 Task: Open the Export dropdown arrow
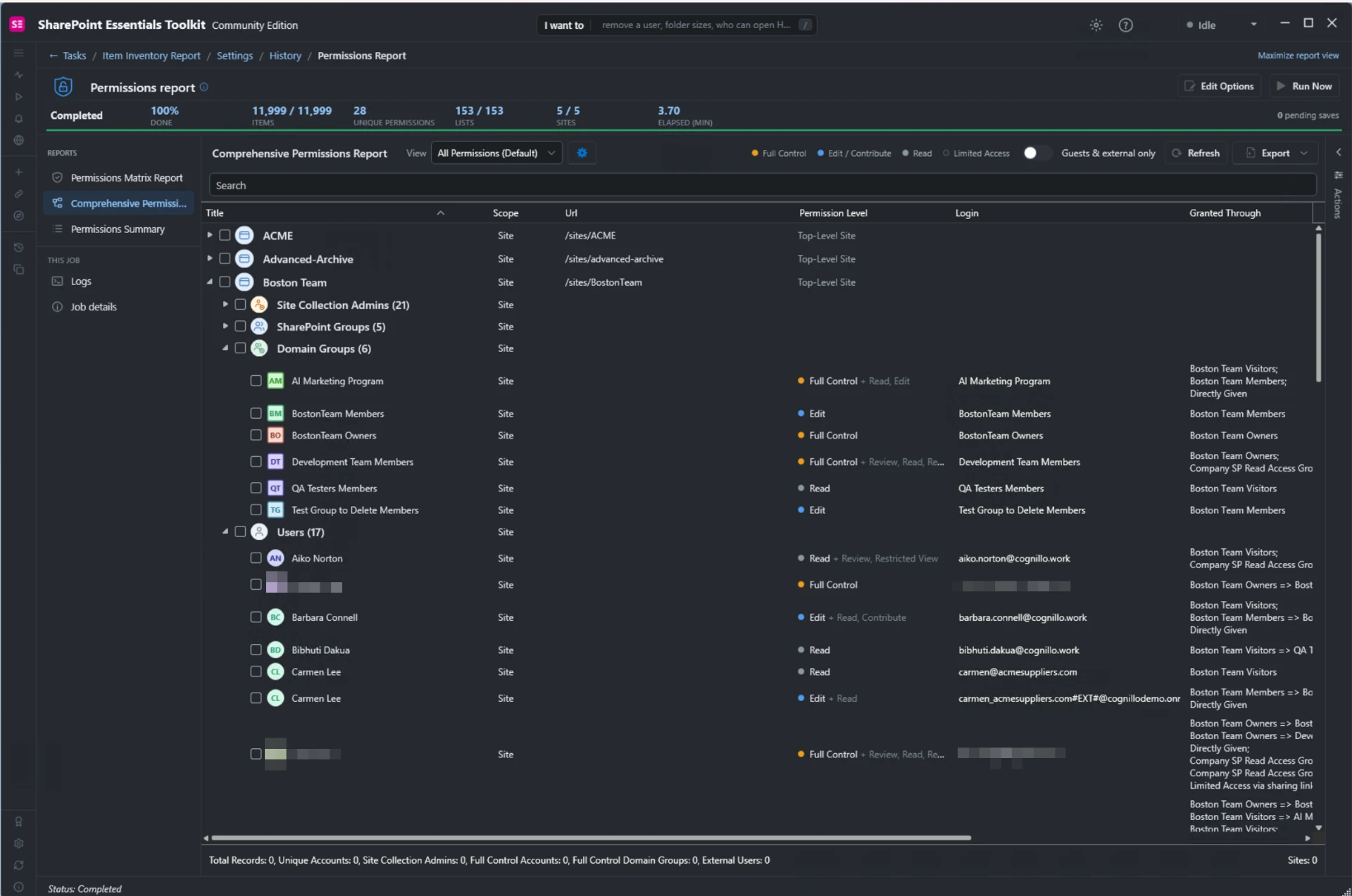1303,153
